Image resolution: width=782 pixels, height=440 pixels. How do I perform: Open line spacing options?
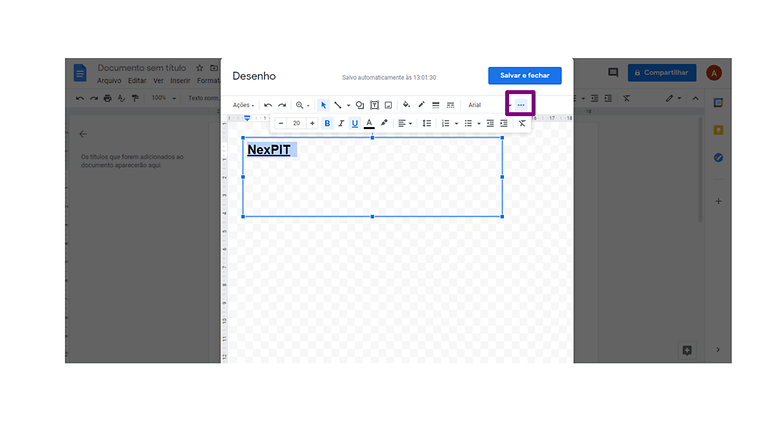[x=427, y=123]
